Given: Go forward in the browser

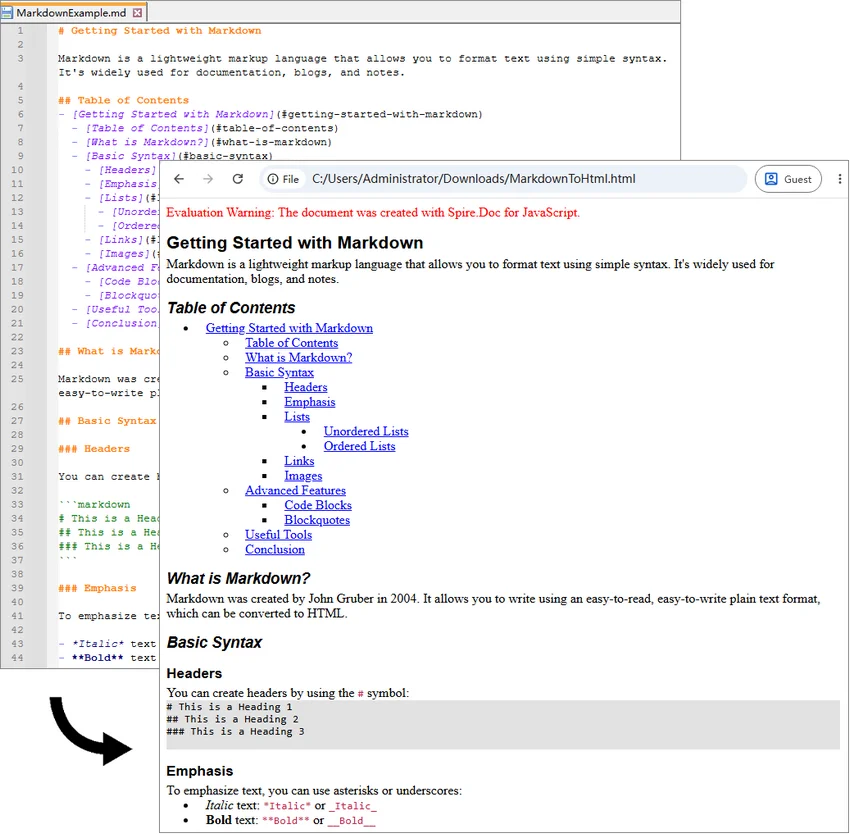Looking at the screenshot, I should tap(208, 179).
